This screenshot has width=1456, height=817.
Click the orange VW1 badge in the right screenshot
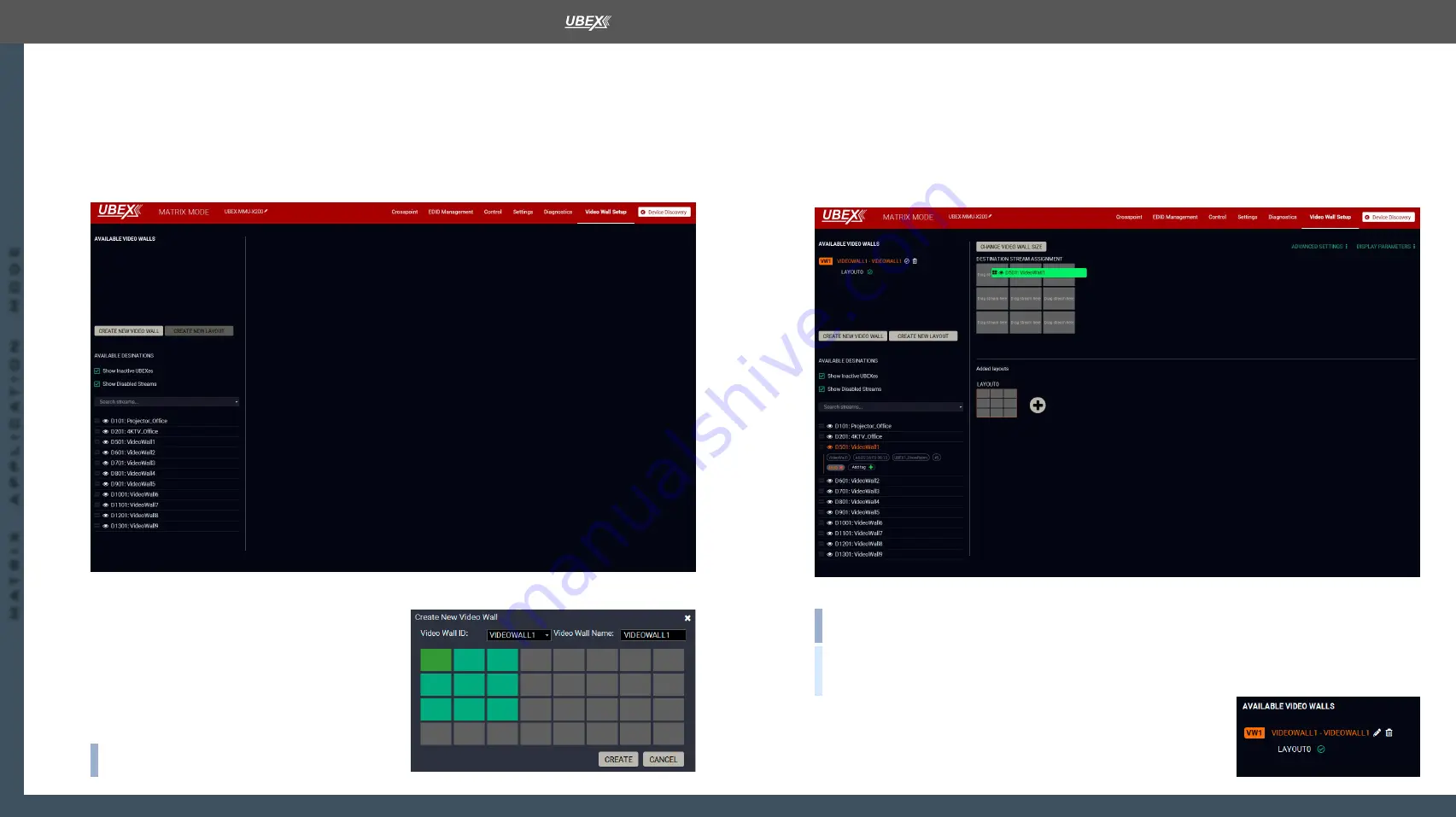826,261
